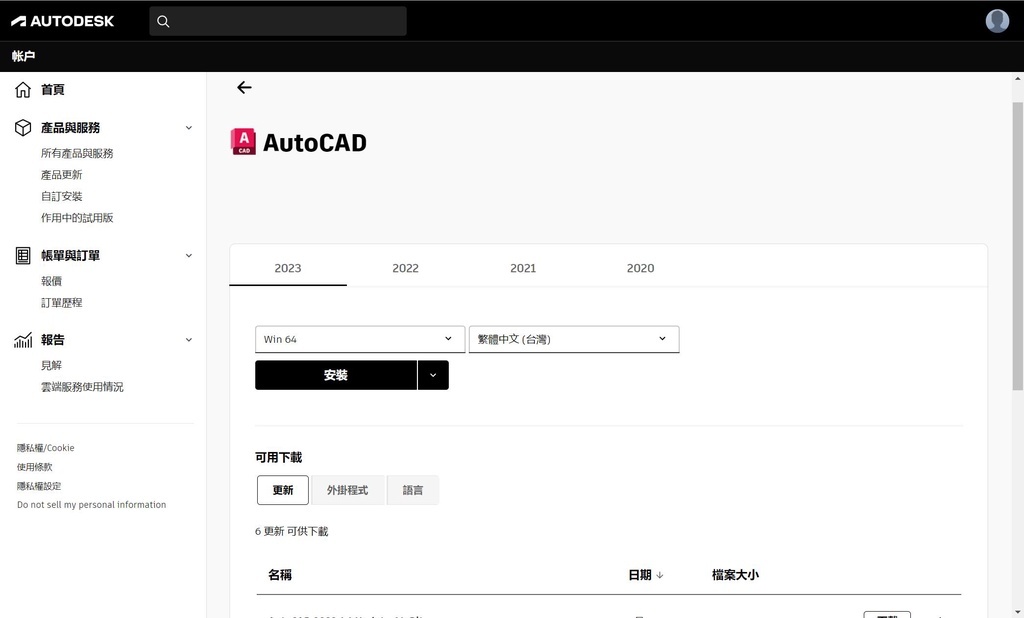The height and width of the screenshot is (618, 1024).
Task: Click the AutoCAD product icon
Action: pyautogui.click(x=244, y=142)
